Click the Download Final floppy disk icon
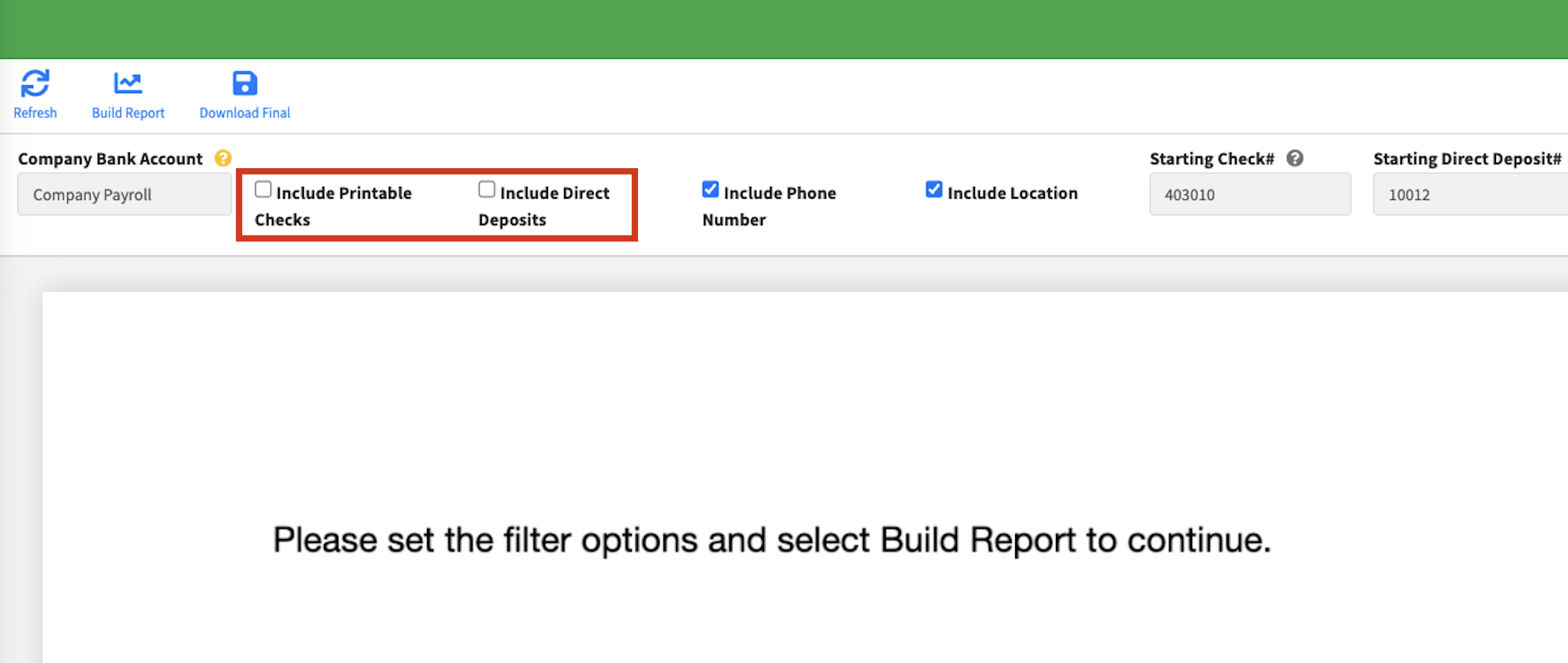The width and height of the screenshot is (1568, 663). pos(244,83)
